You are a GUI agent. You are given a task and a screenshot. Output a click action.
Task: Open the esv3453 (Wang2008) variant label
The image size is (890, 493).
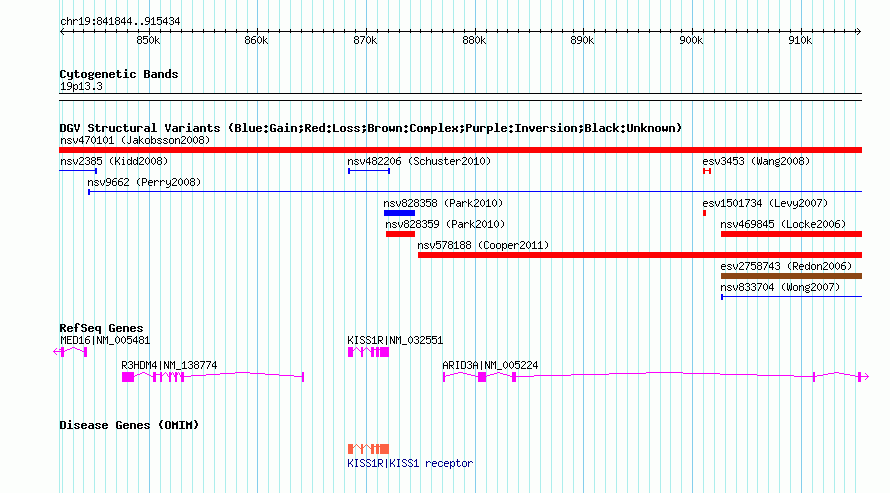(756, 161)
